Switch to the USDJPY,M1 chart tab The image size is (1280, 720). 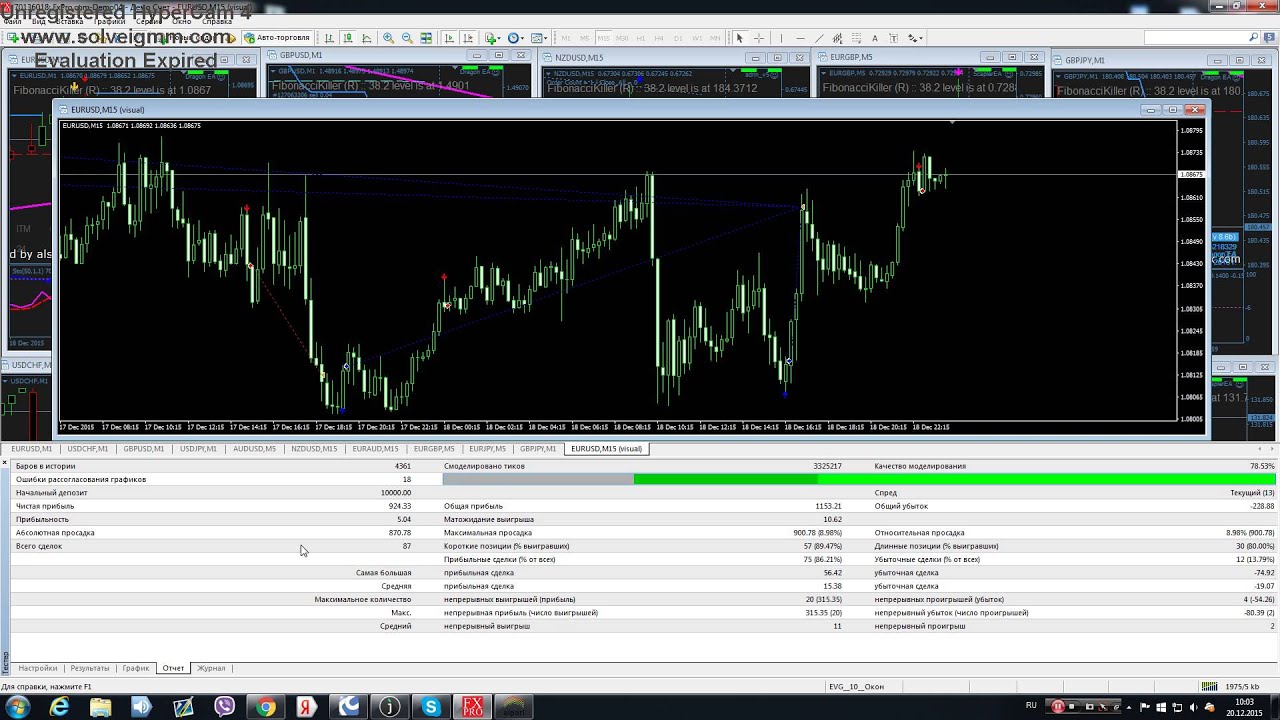point(198,449)
